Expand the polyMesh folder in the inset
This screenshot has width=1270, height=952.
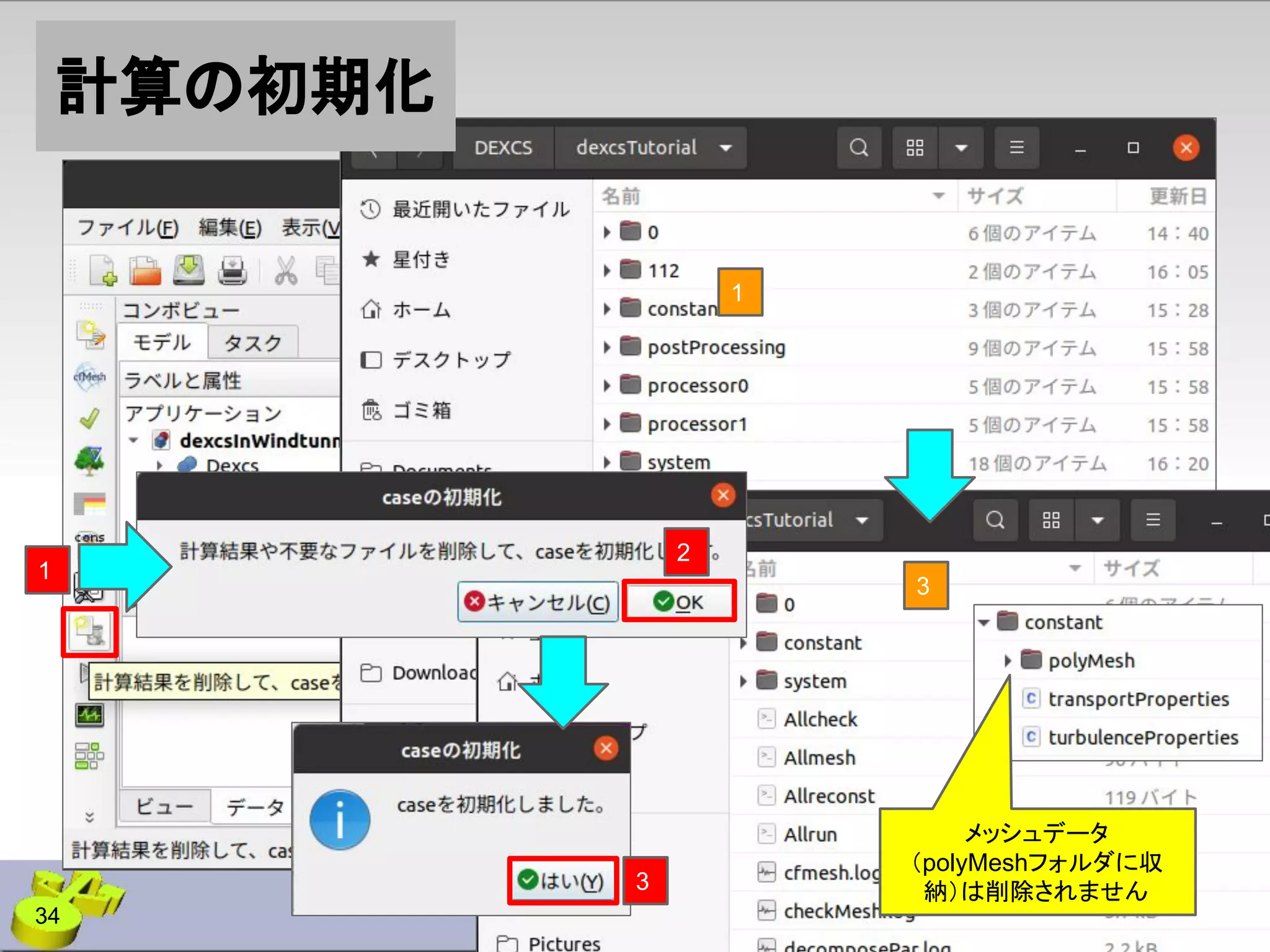(1008, 661)
